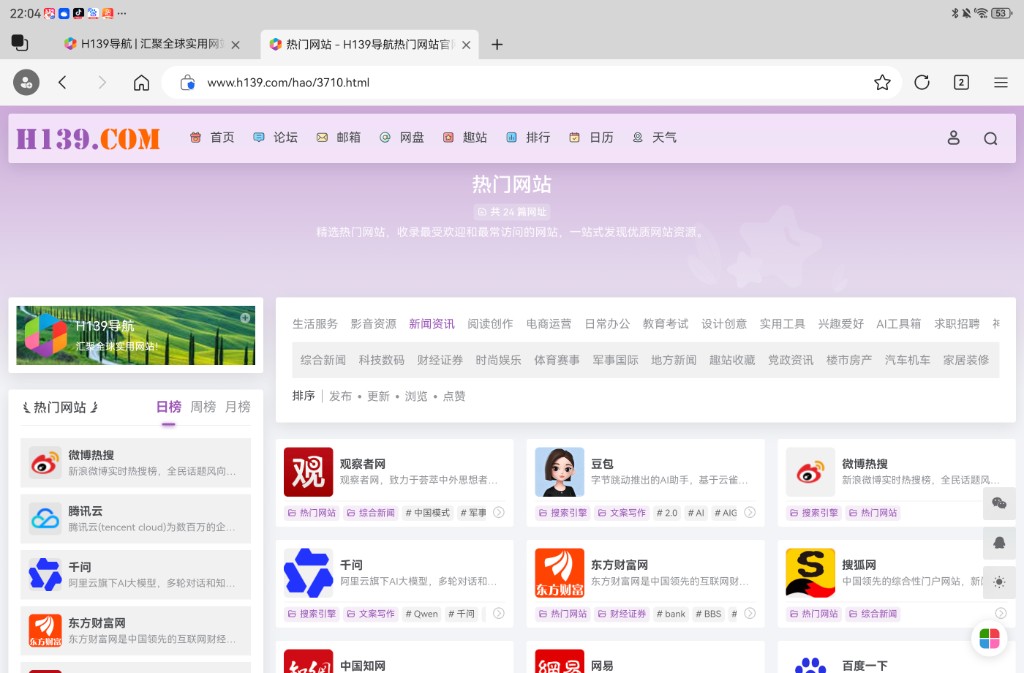The height and width of the screenshot is (673, 1024).
Task: Select the 新闻资讯 category
Action: [x=432, y=324]
